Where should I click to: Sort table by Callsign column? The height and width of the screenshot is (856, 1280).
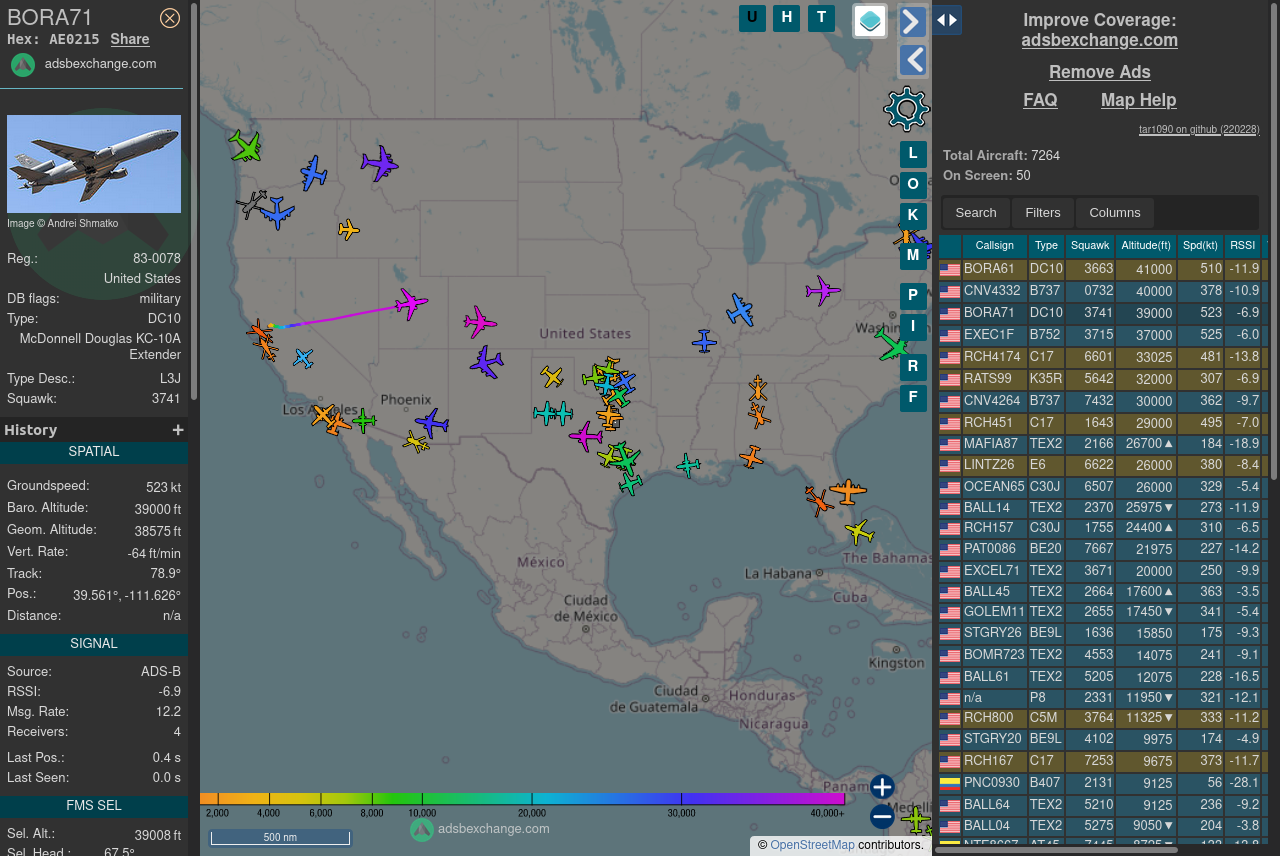[x=995, y=246]
